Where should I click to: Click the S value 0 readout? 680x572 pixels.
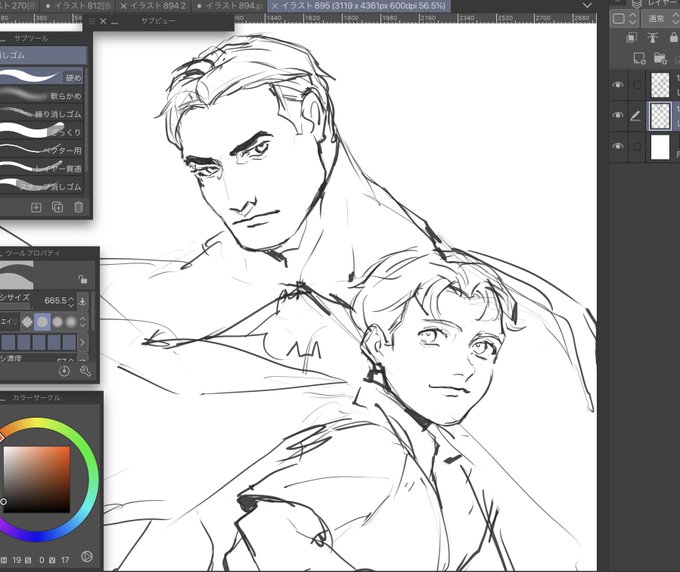pos(42,560)
